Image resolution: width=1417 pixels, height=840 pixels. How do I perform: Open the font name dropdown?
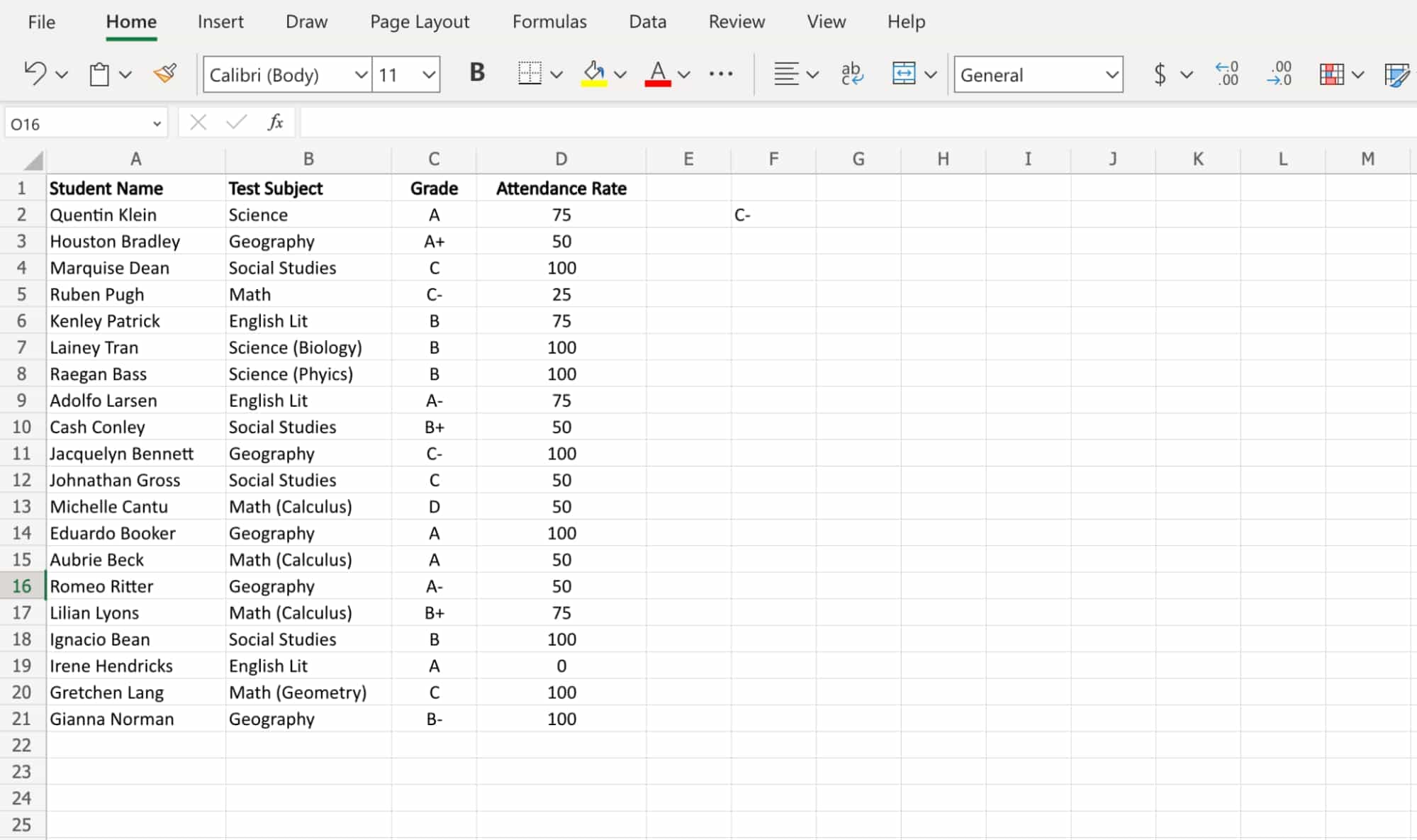(x=361, y=74)
